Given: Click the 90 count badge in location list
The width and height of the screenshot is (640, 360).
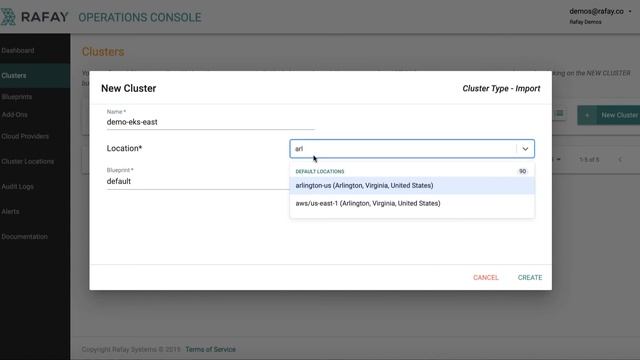Looking at the screenshot, I should [x=522, y=171].
